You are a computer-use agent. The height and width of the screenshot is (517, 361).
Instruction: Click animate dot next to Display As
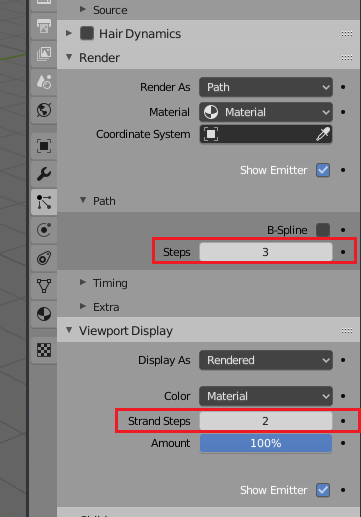click(x=343, y=360)
